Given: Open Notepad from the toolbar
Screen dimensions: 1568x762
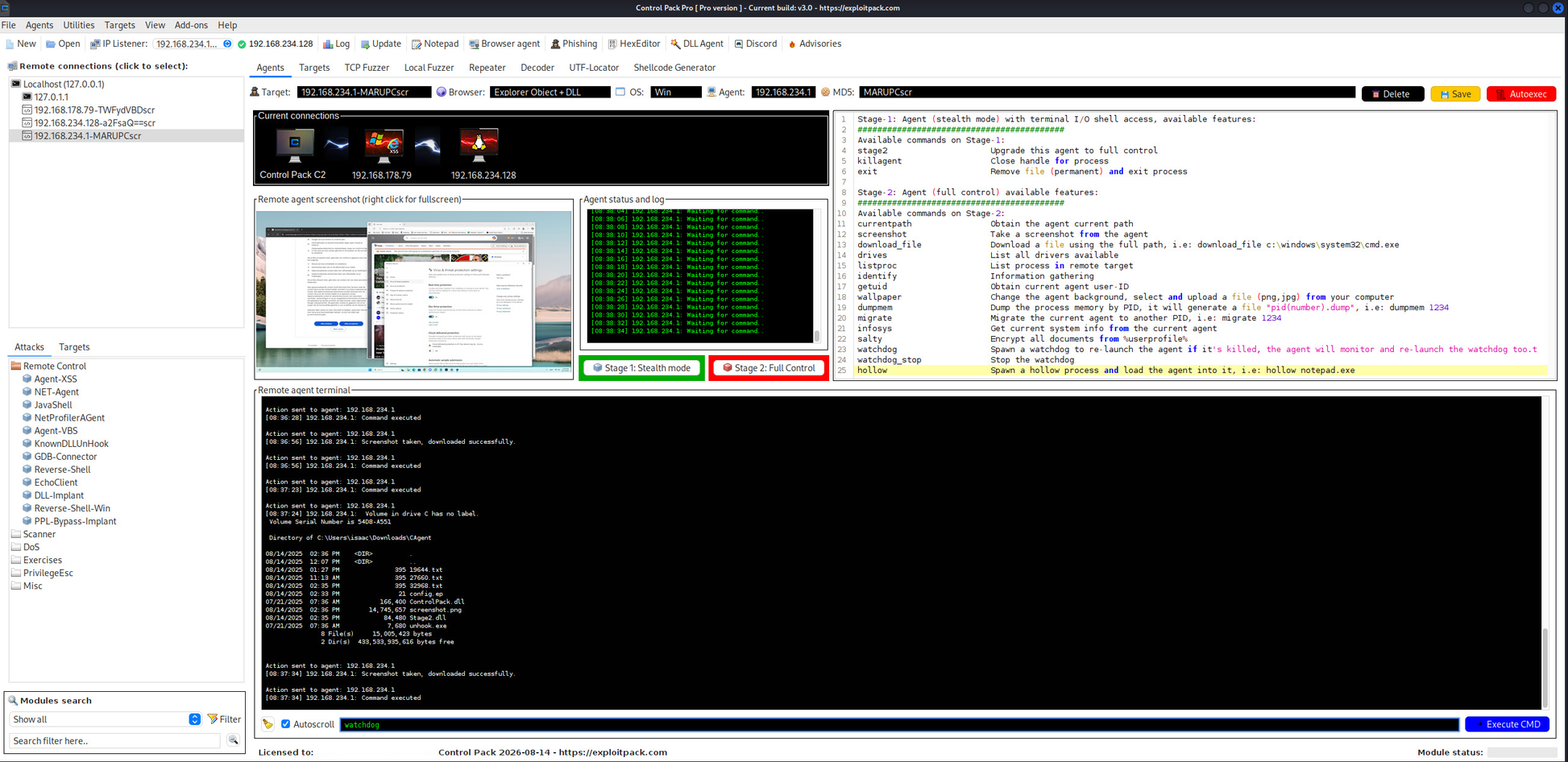Looking at the screenshot, I should pyautogui.click(x=435, y=44).
